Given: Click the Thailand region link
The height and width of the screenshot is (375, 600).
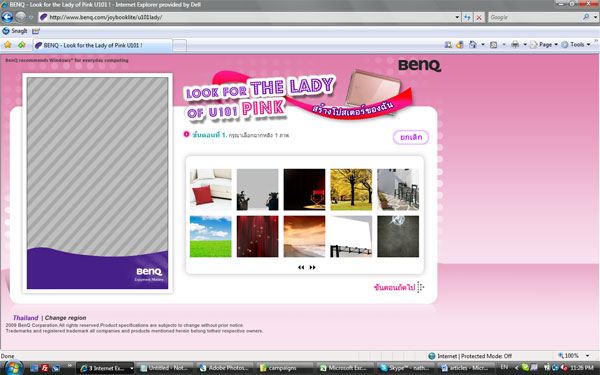Looking at the screenshot, I should (26, 318).
